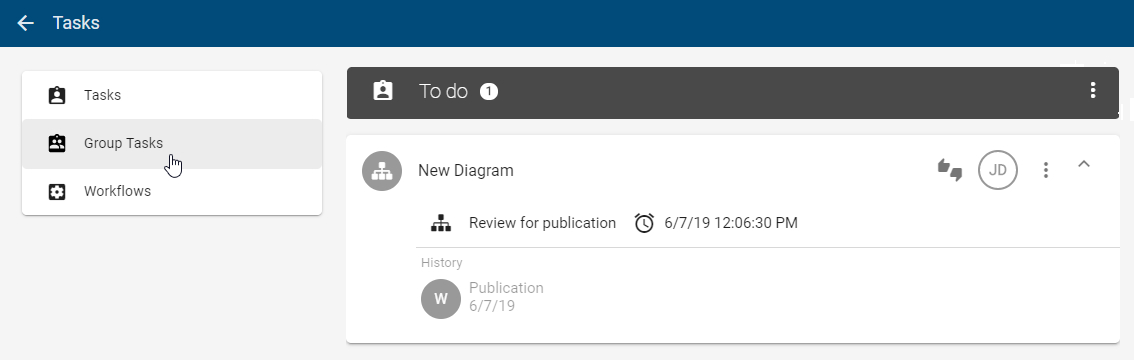Click the due time 6/7/19 12:06:30 PM
Screen dimensions: 1134x360
[731, 223]
